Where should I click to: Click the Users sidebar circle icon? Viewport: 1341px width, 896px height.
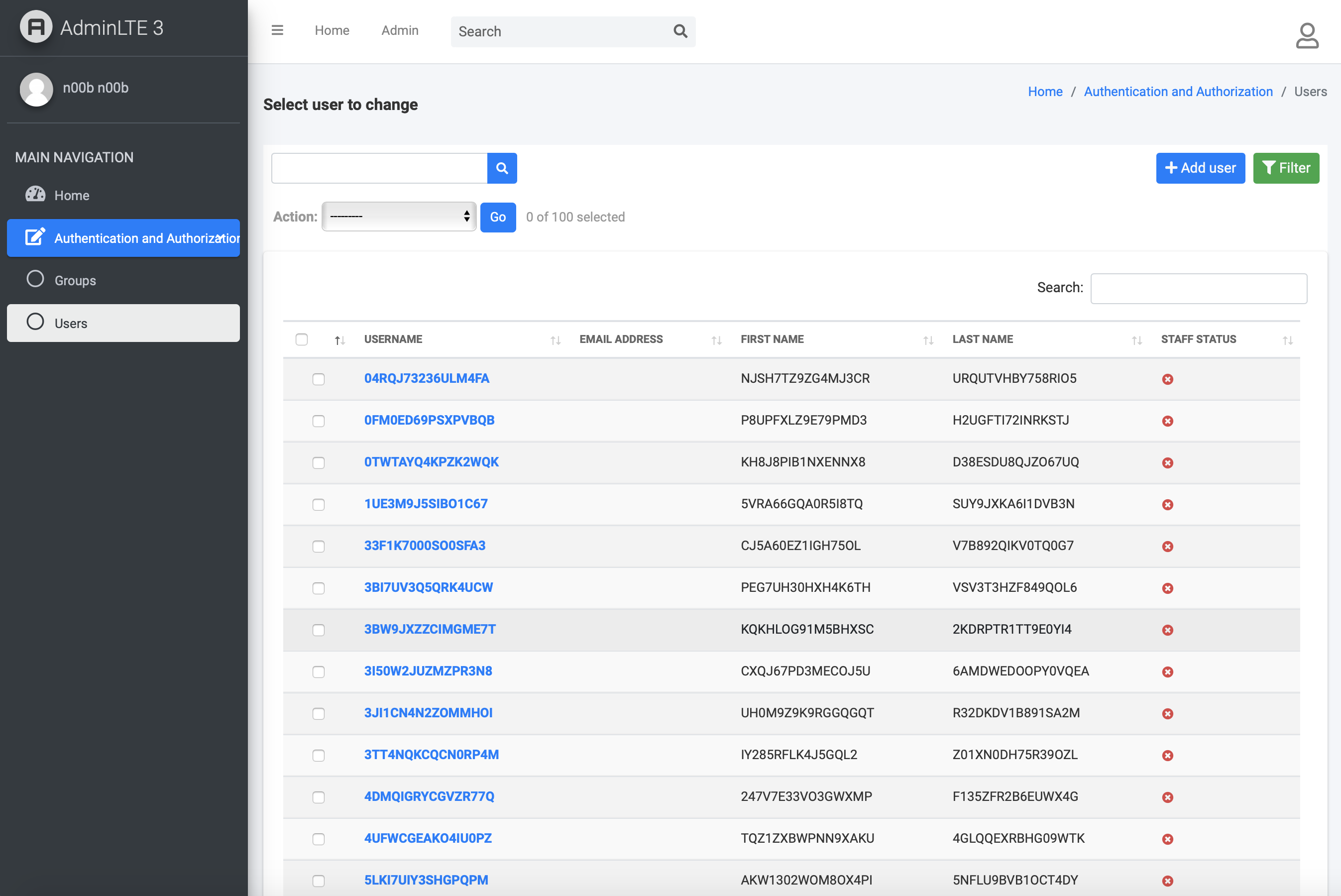(x=35, y=322)
